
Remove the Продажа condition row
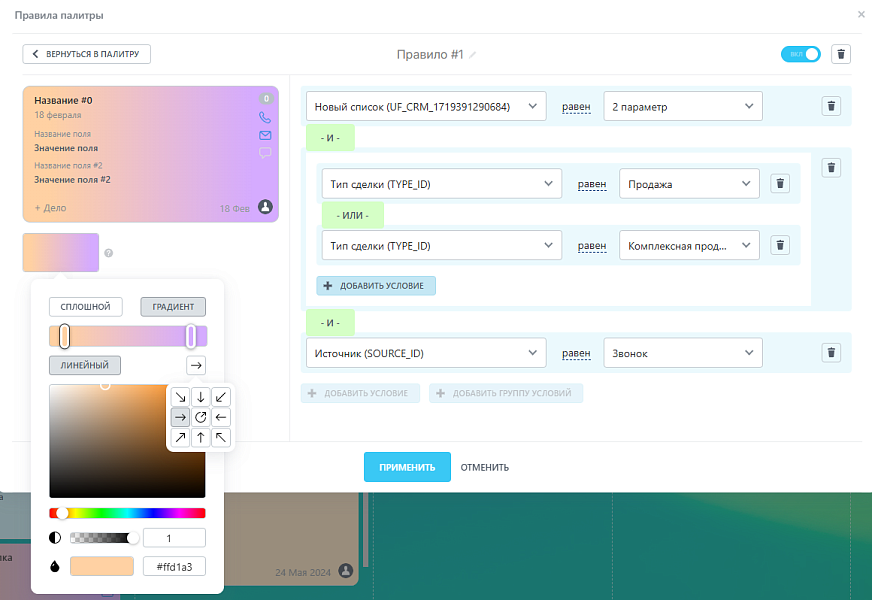(781, 184)
